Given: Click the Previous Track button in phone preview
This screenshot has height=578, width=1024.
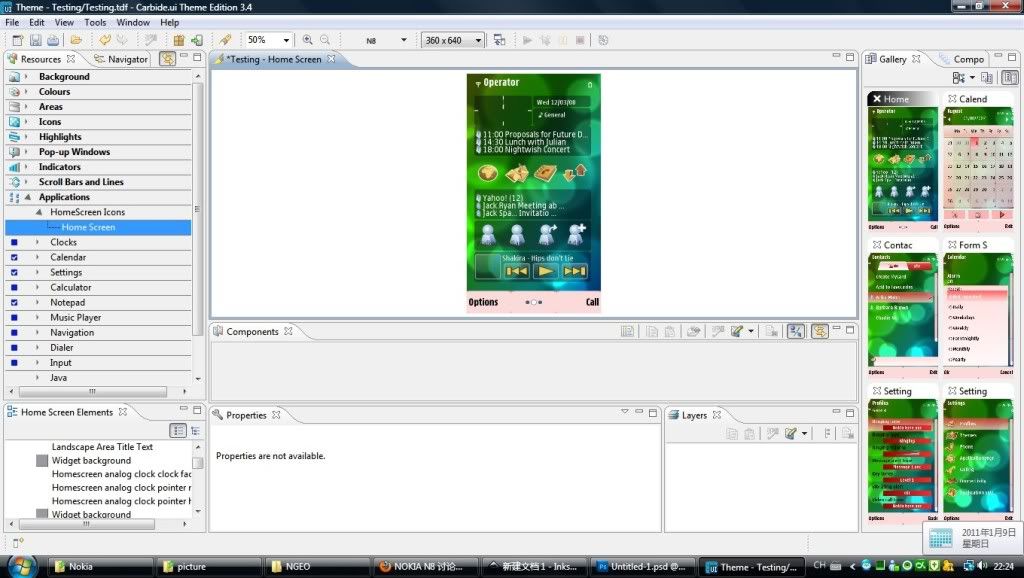Looking at the screenshot, I should point(516,270).
